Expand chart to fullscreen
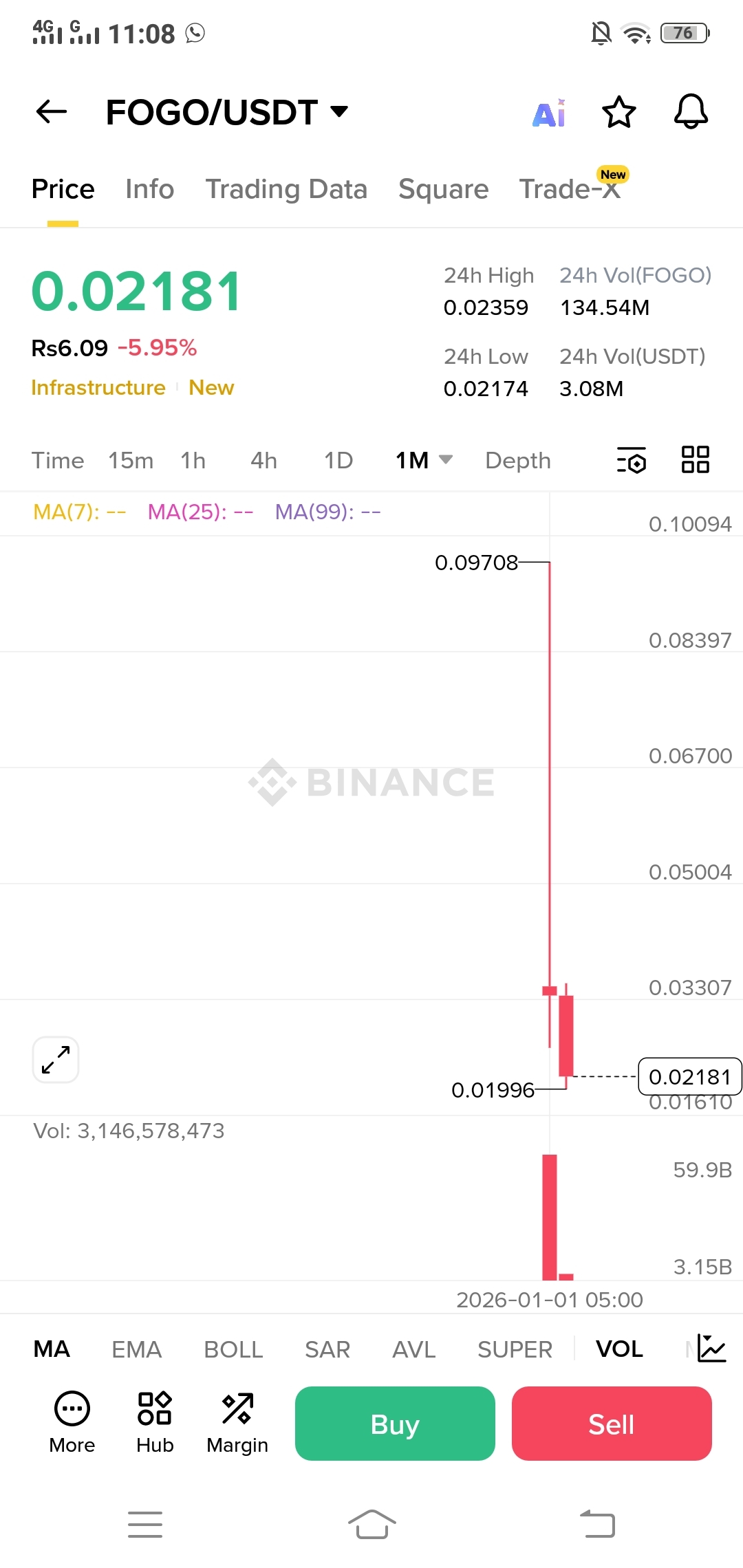The height and width of the screenshot is (1568, 743). point(56,1060)
